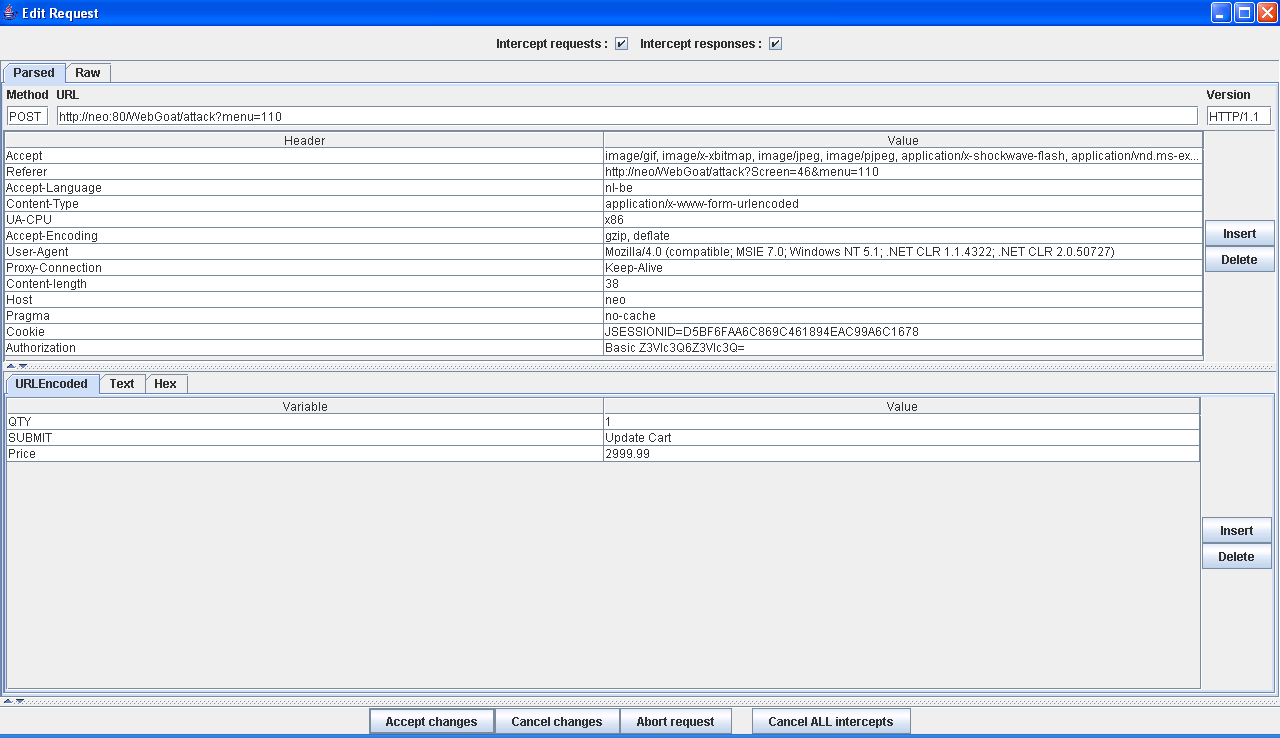Screen dimensions: 1280x738
Task: Disable the Intercept responses checkbox
Action: pyautogui.click(x=775, y=44)
